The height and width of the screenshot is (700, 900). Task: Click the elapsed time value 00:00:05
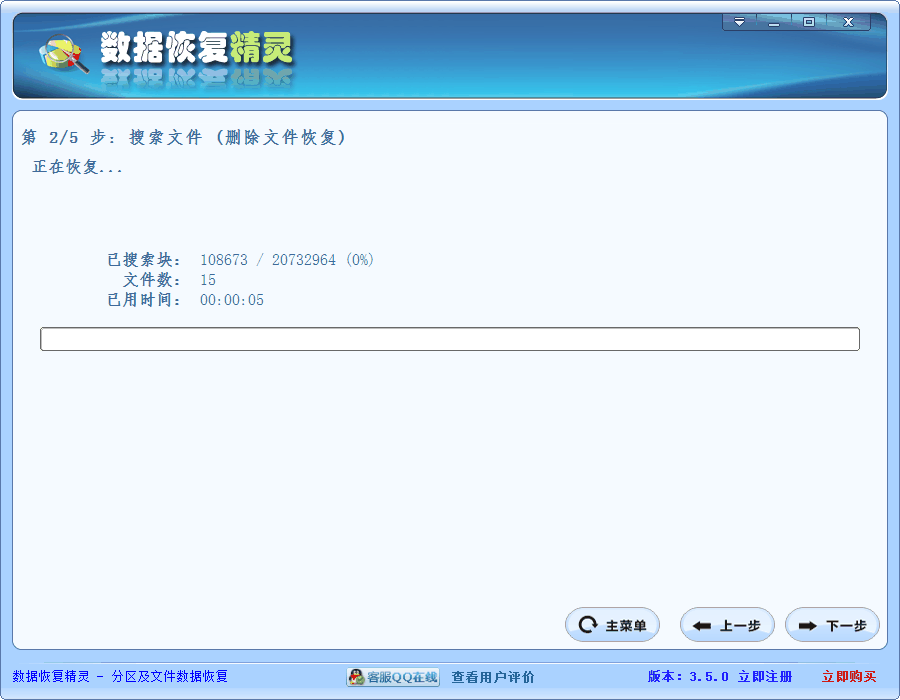(232, 300)
